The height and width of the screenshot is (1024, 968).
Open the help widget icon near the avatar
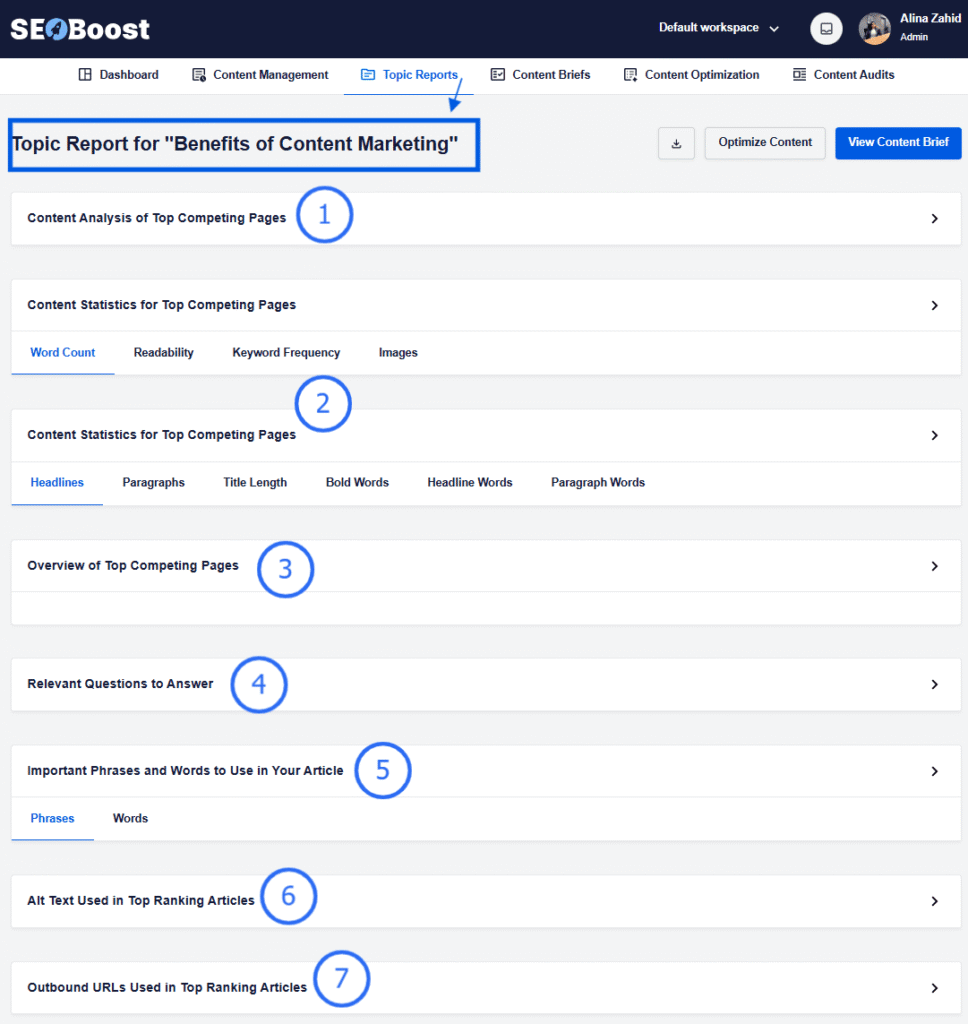coord(826,28)
